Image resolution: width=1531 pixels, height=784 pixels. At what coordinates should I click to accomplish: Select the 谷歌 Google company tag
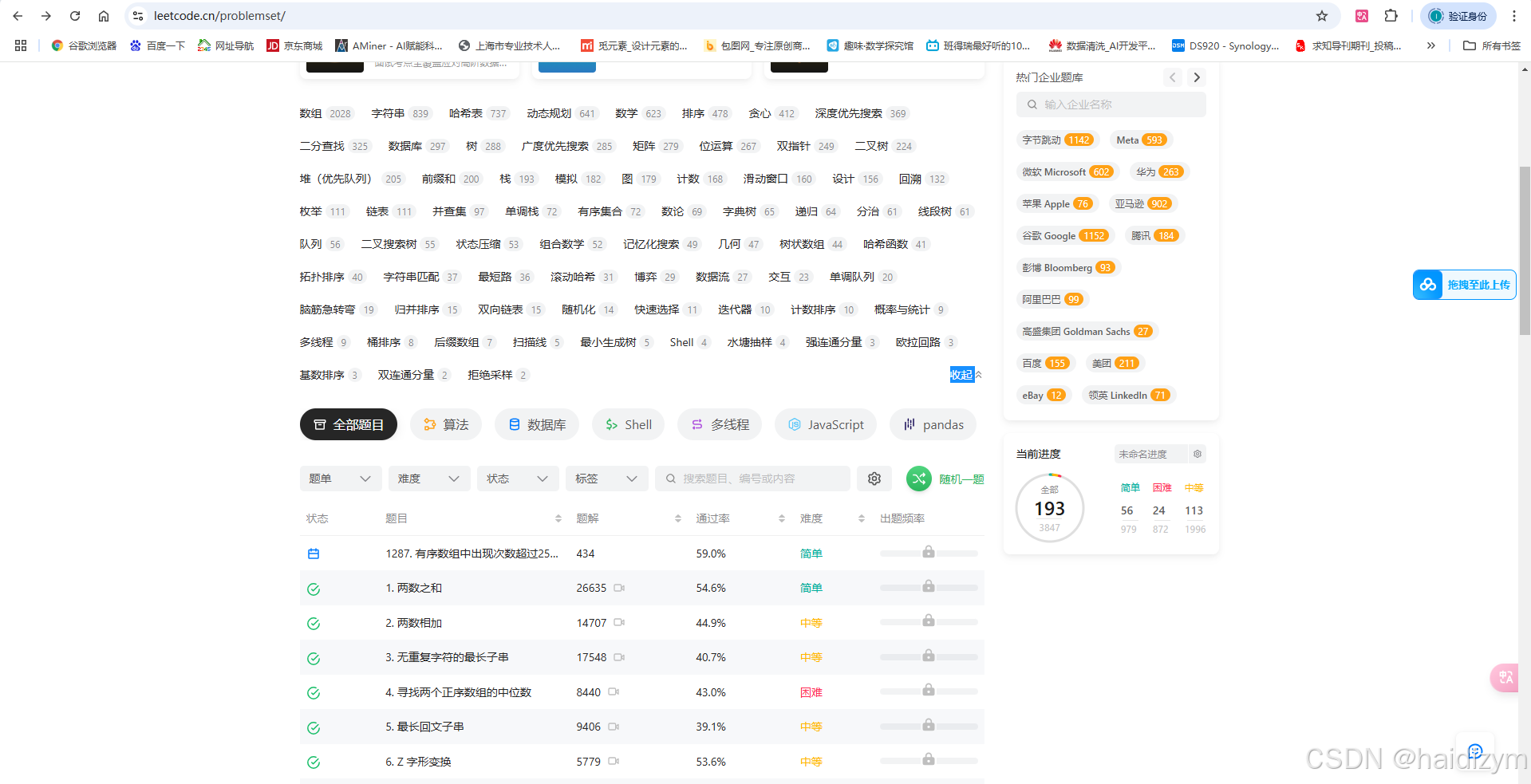tap(1064, 235)
